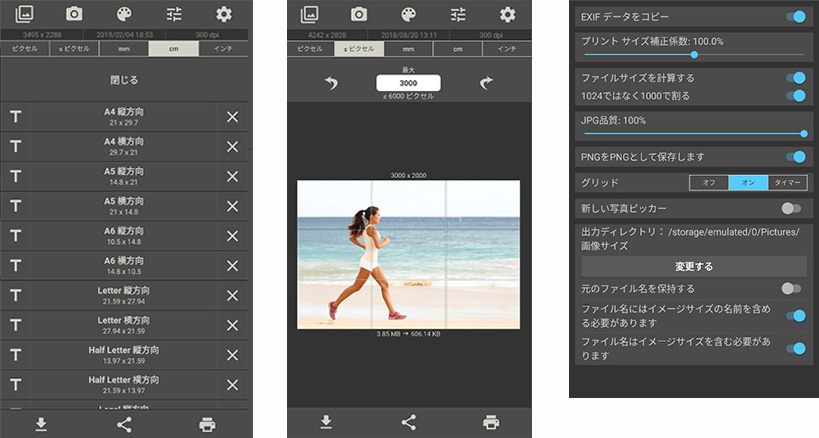The height and width of the screenshot is (438, 819).
Task: Enable 新しい写真ピッカー switch
Action: (x=791, y=208)
